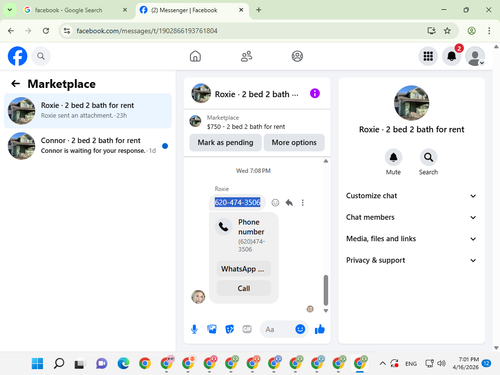Open Roxie conversation in Marketplace list
This screenshot has width=500, height=375.
tap(88, 111)
